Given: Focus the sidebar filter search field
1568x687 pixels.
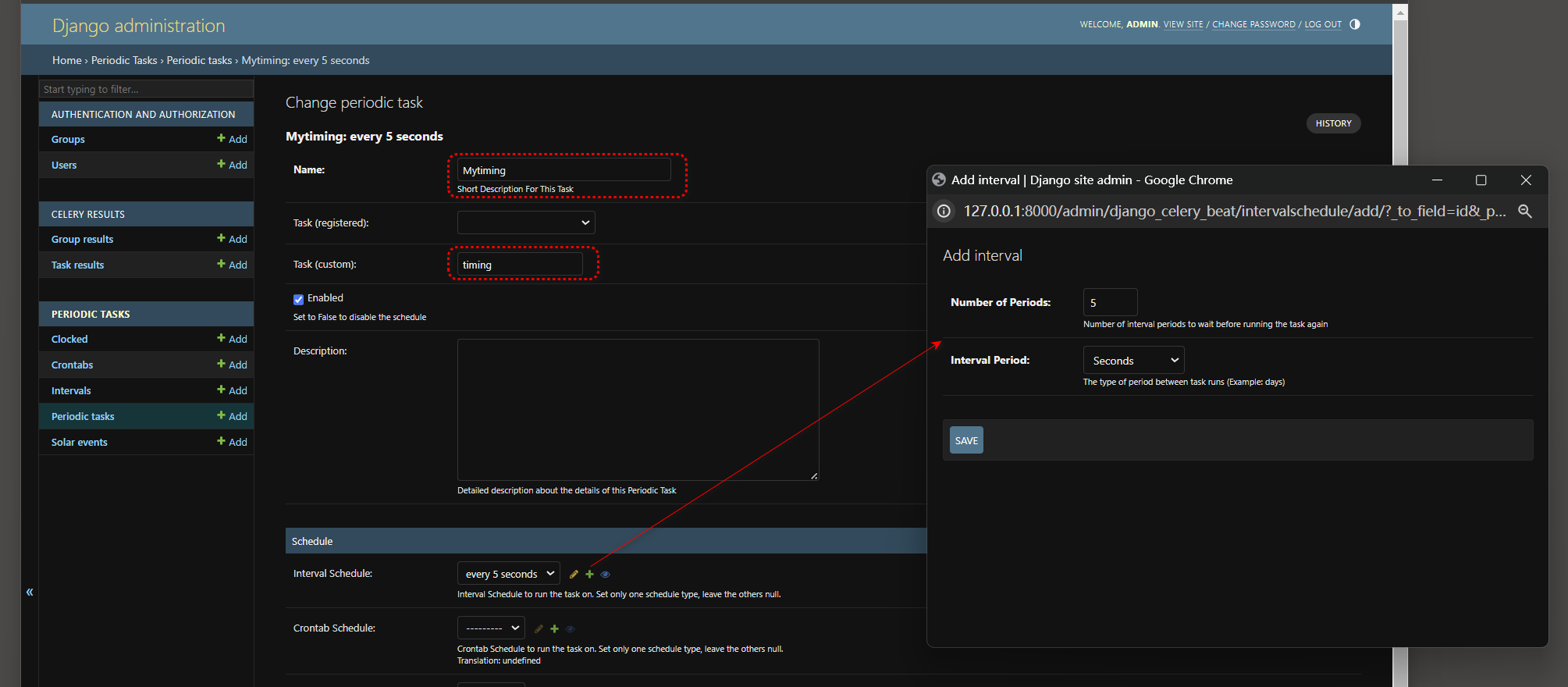Looking at the screenshot, I should click(x=146, y=89).
